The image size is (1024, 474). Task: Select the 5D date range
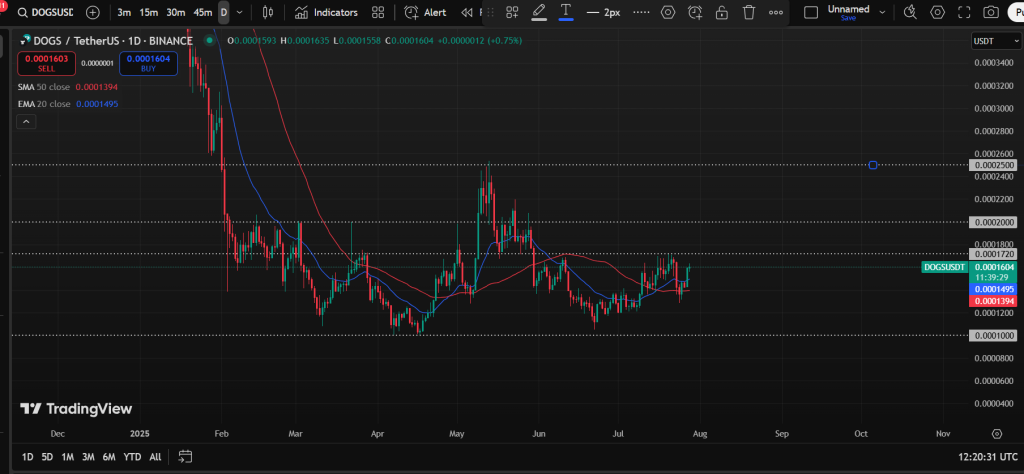pyautogui.click(x=47, y=457)
